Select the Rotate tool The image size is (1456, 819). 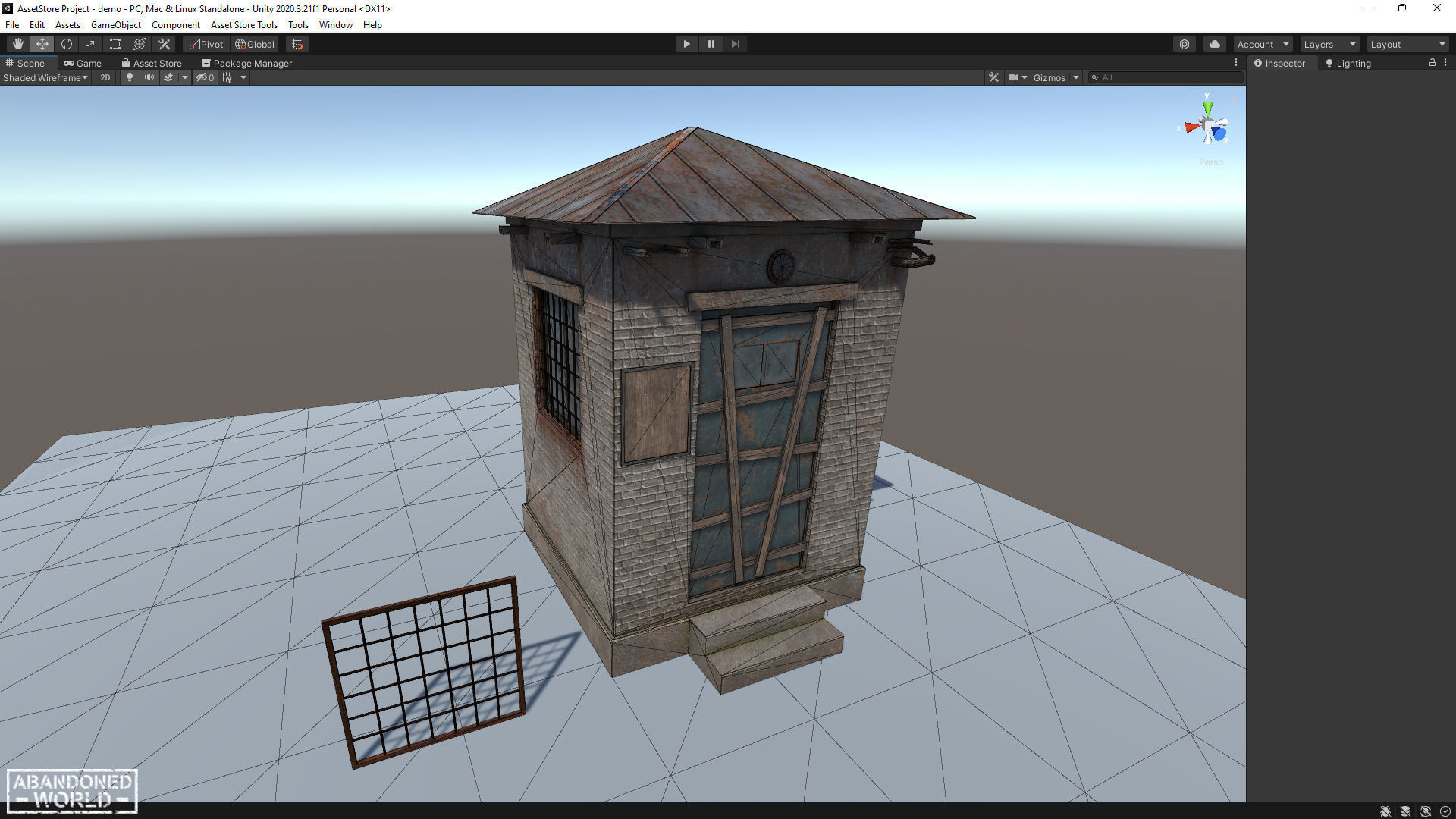point(67,44)
